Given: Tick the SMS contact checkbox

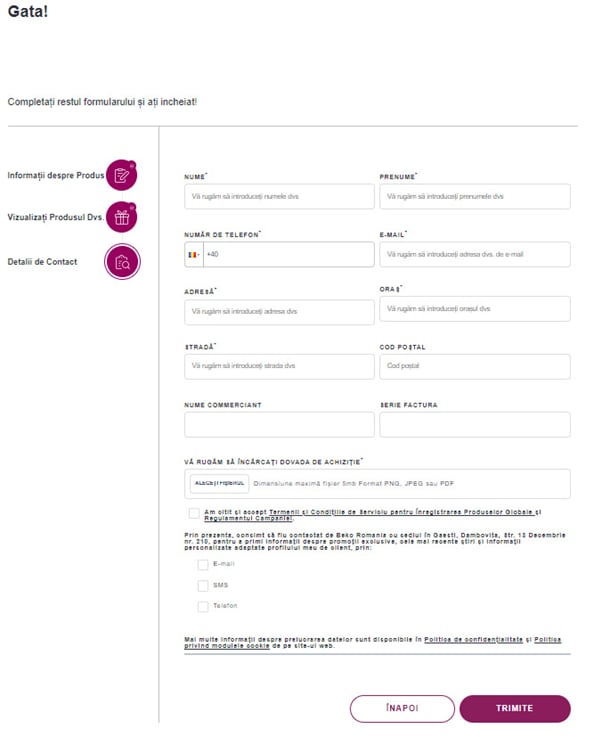Looking at the screenshot, I should [x=203, y=585].
